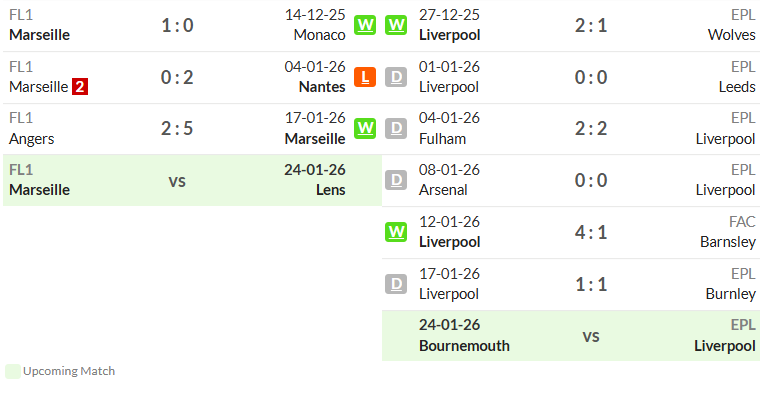This screenshot has height=400, width=760.
Task: Click the 2:5 score of Angers vs Marseille
Action: pos(177,128)
